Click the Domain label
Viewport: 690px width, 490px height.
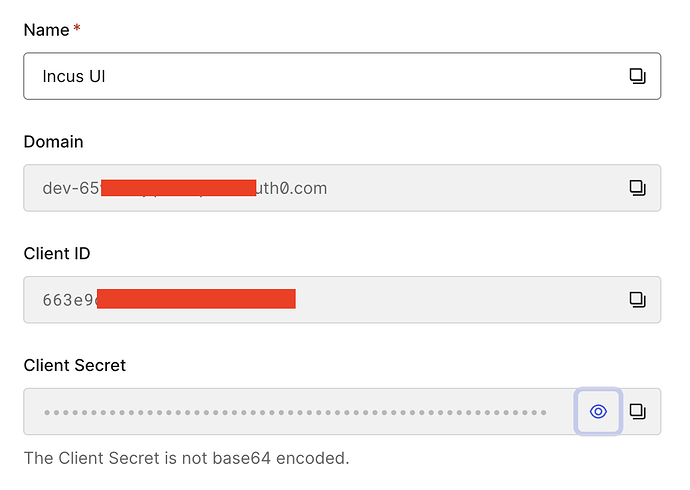tap(53, 142)
